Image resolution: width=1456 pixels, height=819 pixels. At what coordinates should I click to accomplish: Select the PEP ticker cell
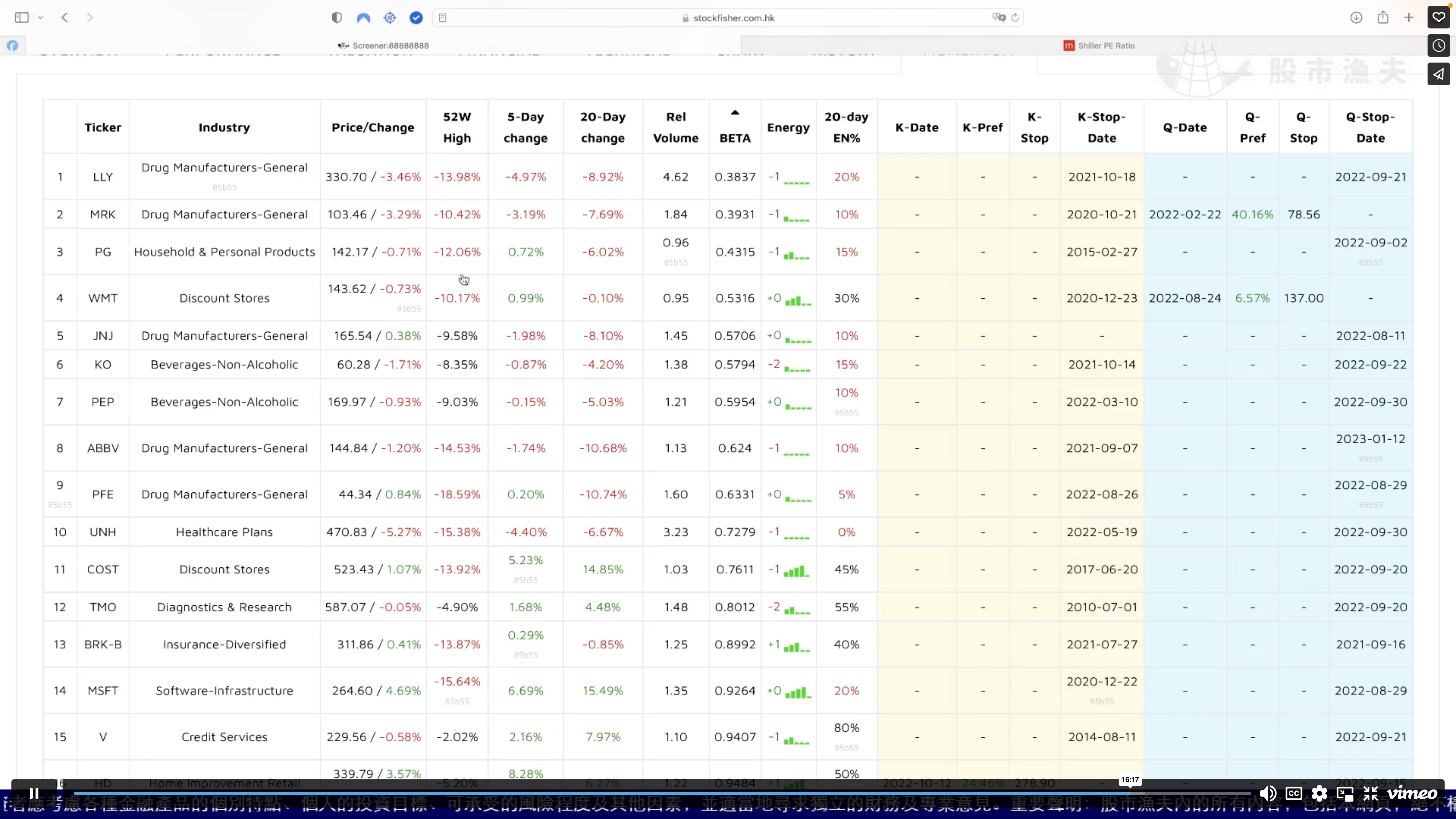[103, 402]
